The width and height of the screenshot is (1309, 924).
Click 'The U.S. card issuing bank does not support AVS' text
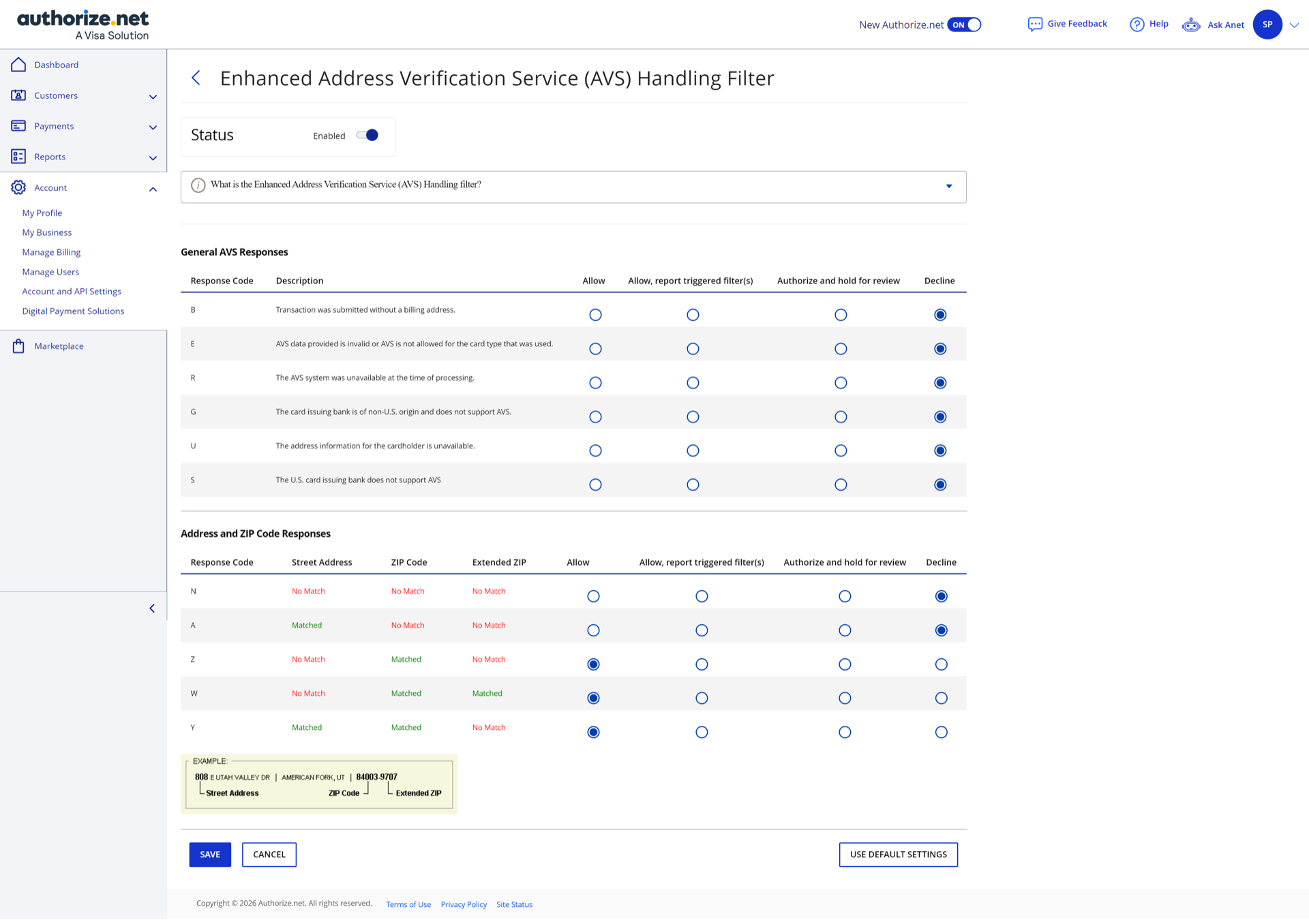[x=358, y=480]
